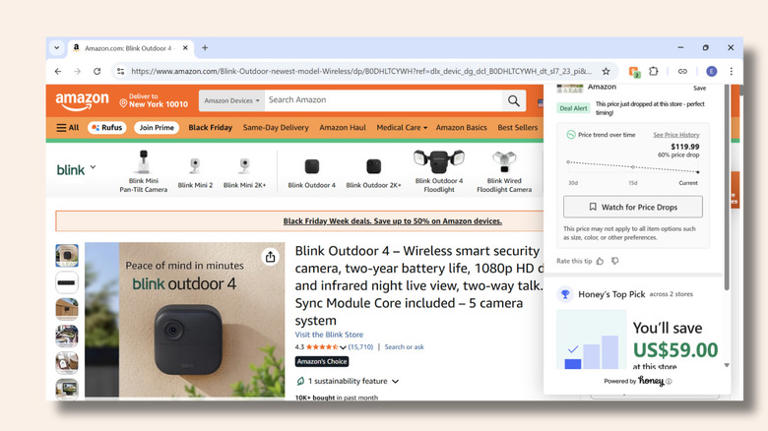This screenshot has width=768, height=431.
Task: Open the Chrome profile avatar
Action: pyautogui.click(x=712, y=72)
